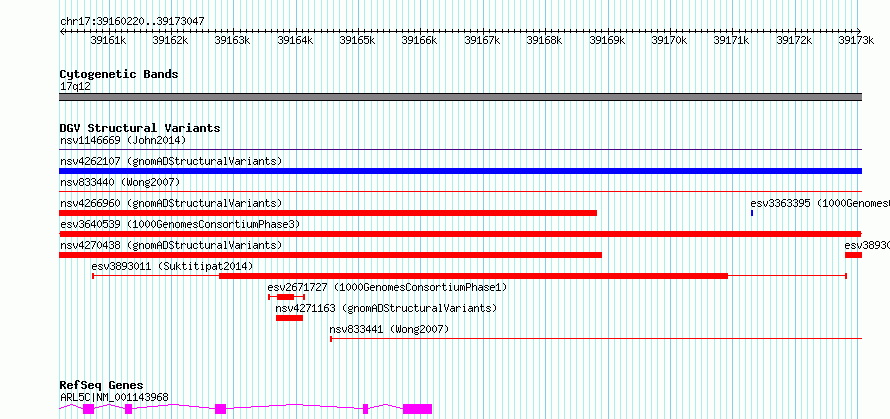This screenshot has width=890, height=419.
Task: Select the thin red nsv833441 variant line
Action: [596, 339]
